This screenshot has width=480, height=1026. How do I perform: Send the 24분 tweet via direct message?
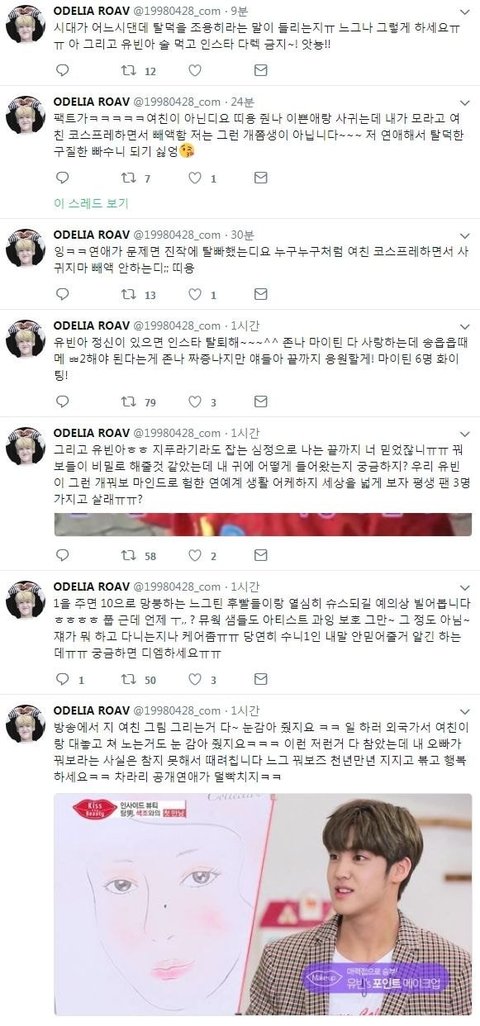tap(261, 177)
